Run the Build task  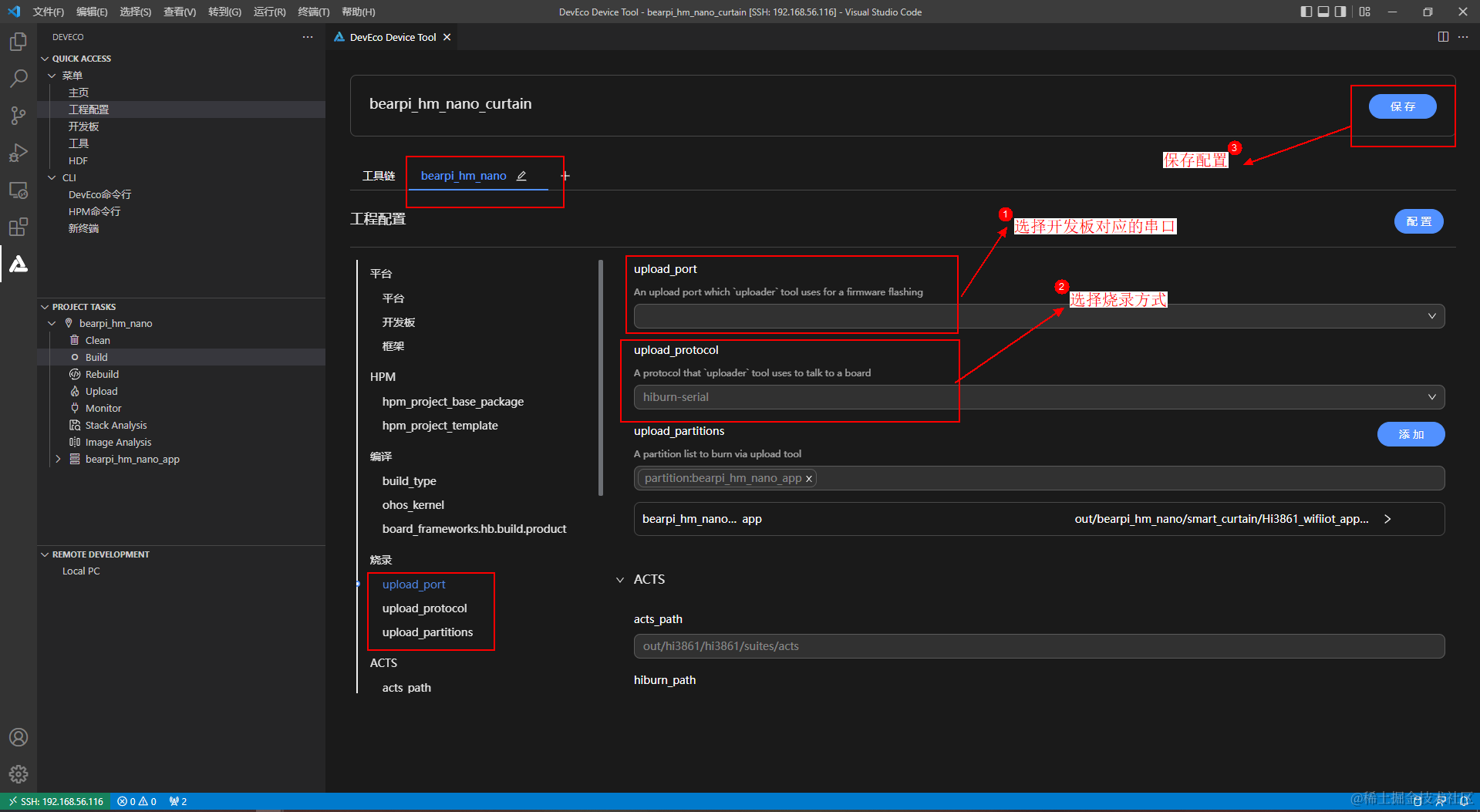[96, 357]
